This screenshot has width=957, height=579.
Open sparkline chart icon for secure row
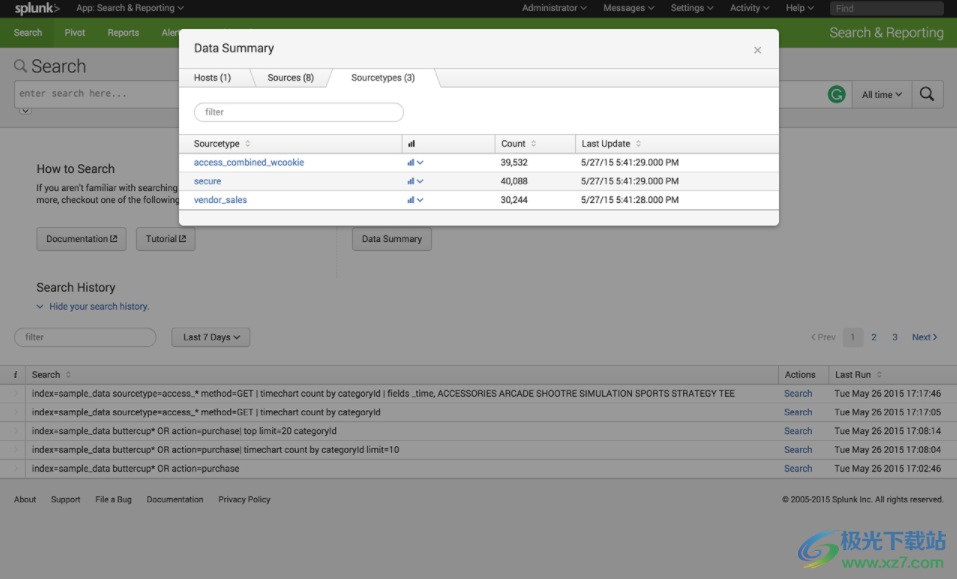tap(415, 181)
